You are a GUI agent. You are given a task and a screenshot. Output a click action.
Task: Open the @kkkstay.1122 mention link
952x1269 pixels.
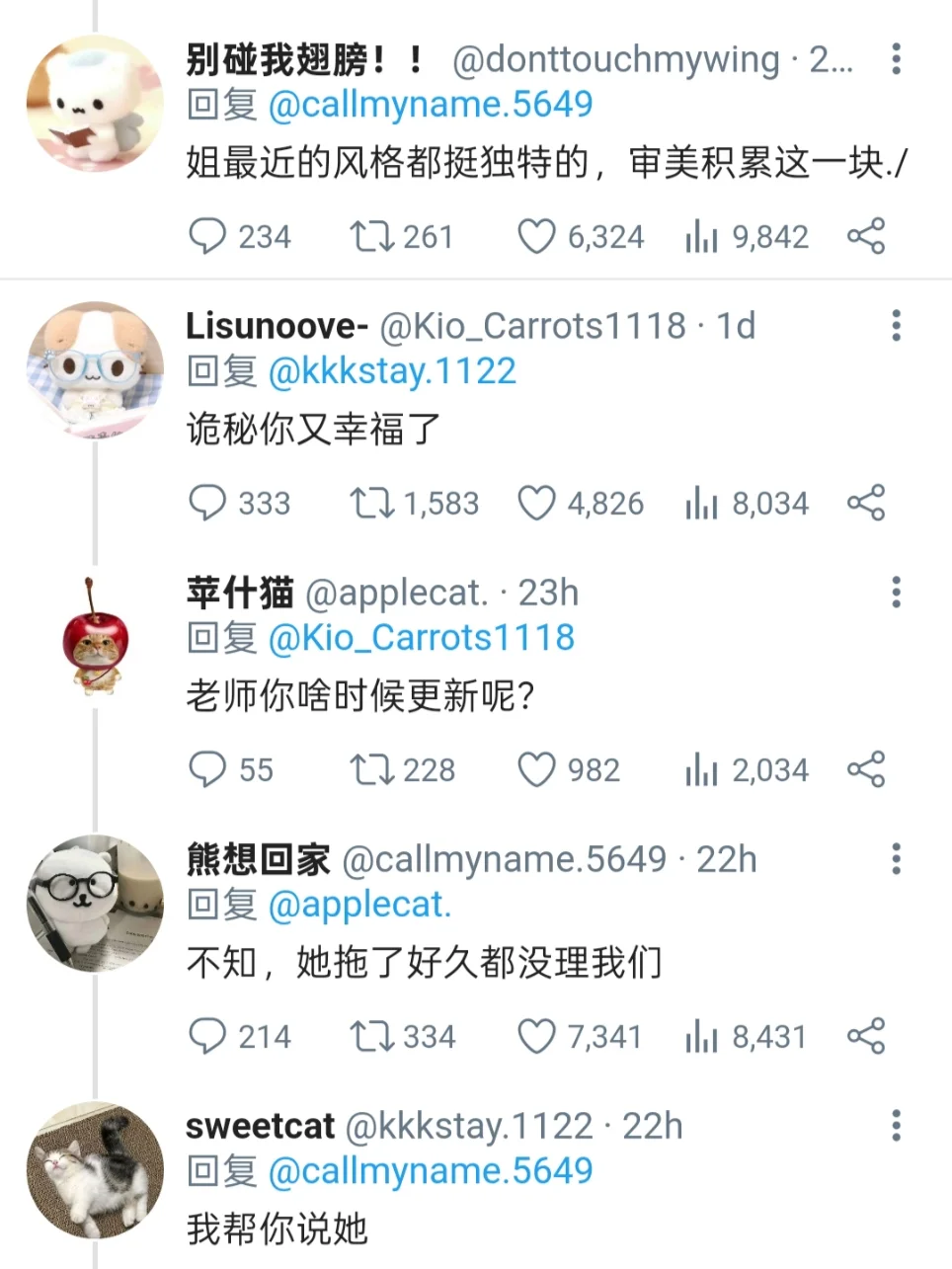[x=392, y=371]
